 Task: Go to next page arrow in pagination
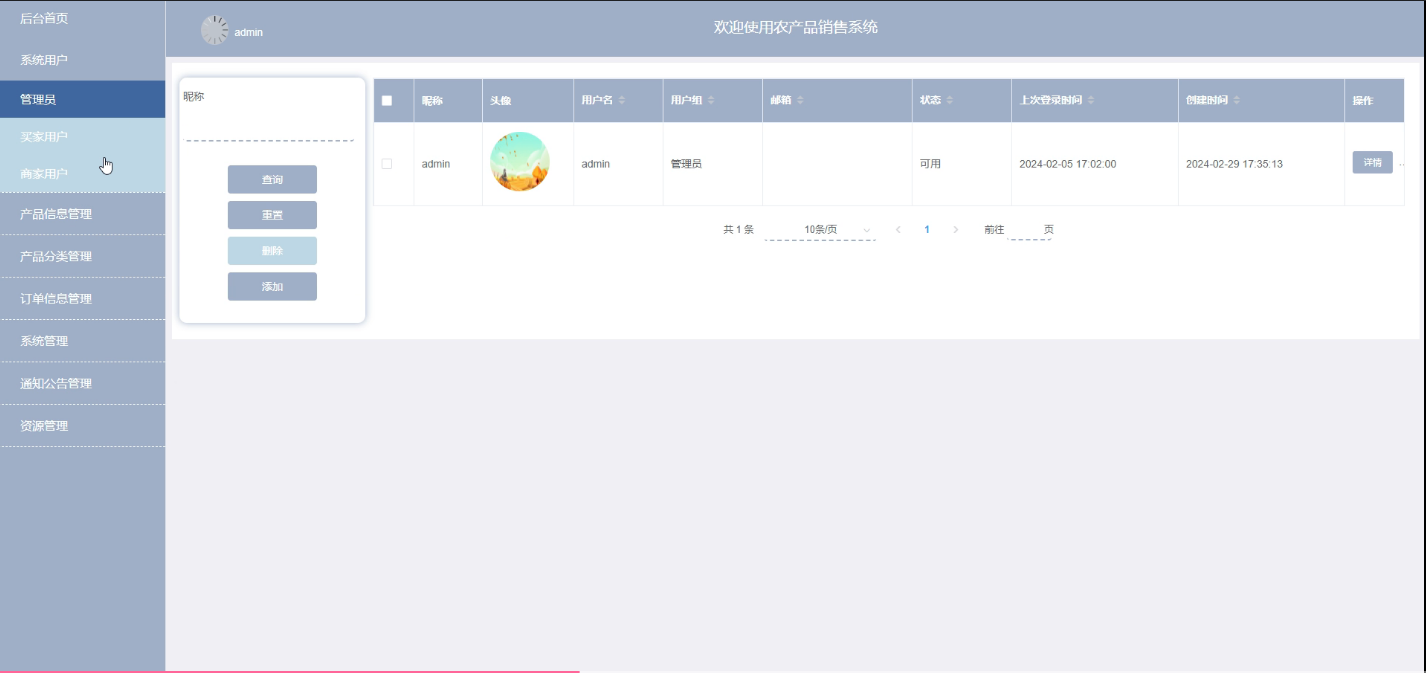[956, 230]
